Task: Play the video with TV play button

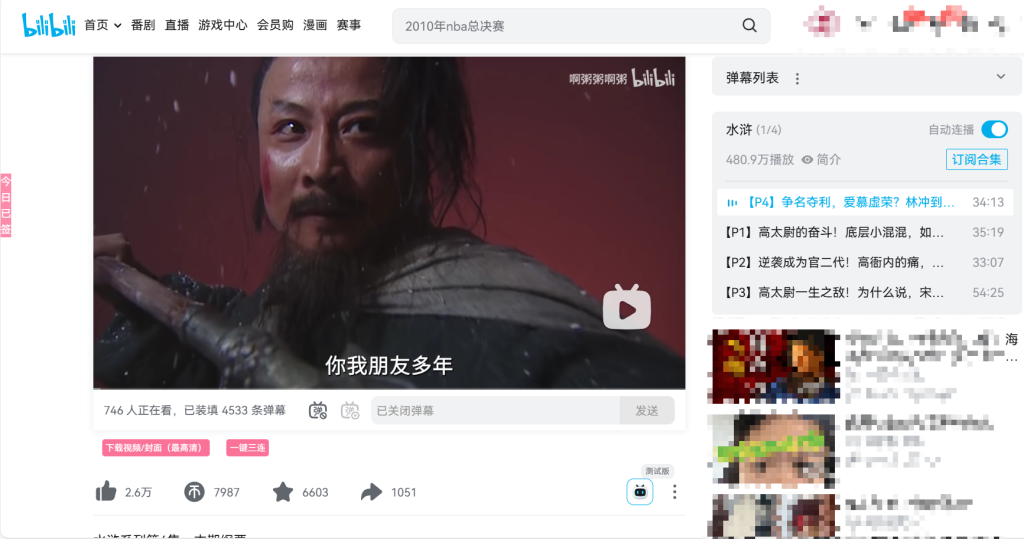Action: tap(627, 307)
